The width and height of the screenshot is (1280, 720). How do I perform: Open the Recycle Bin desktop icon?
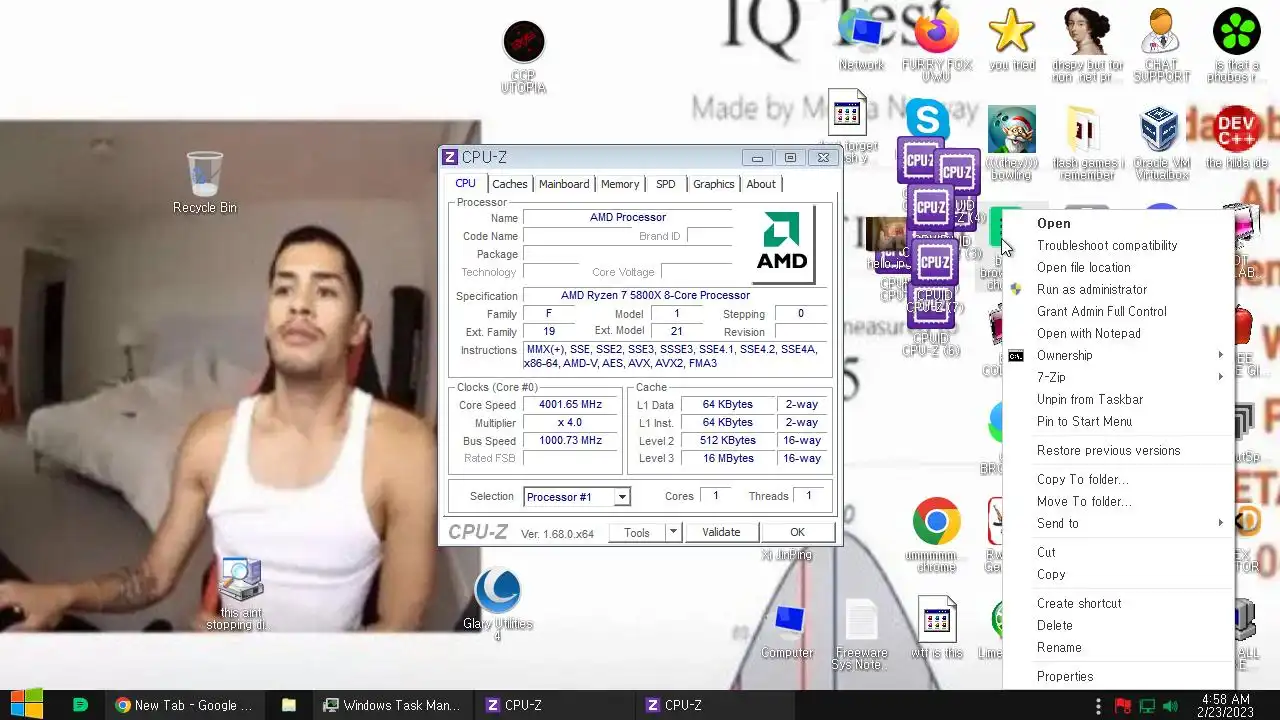[205, 182]
